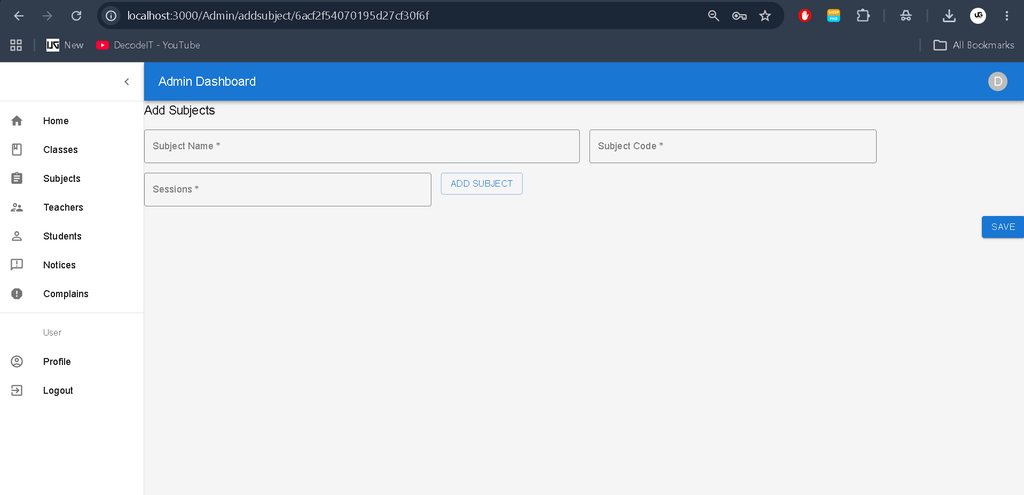Open the red ad blocker extension
1024x495 pixels.
[x=805, y=16]
